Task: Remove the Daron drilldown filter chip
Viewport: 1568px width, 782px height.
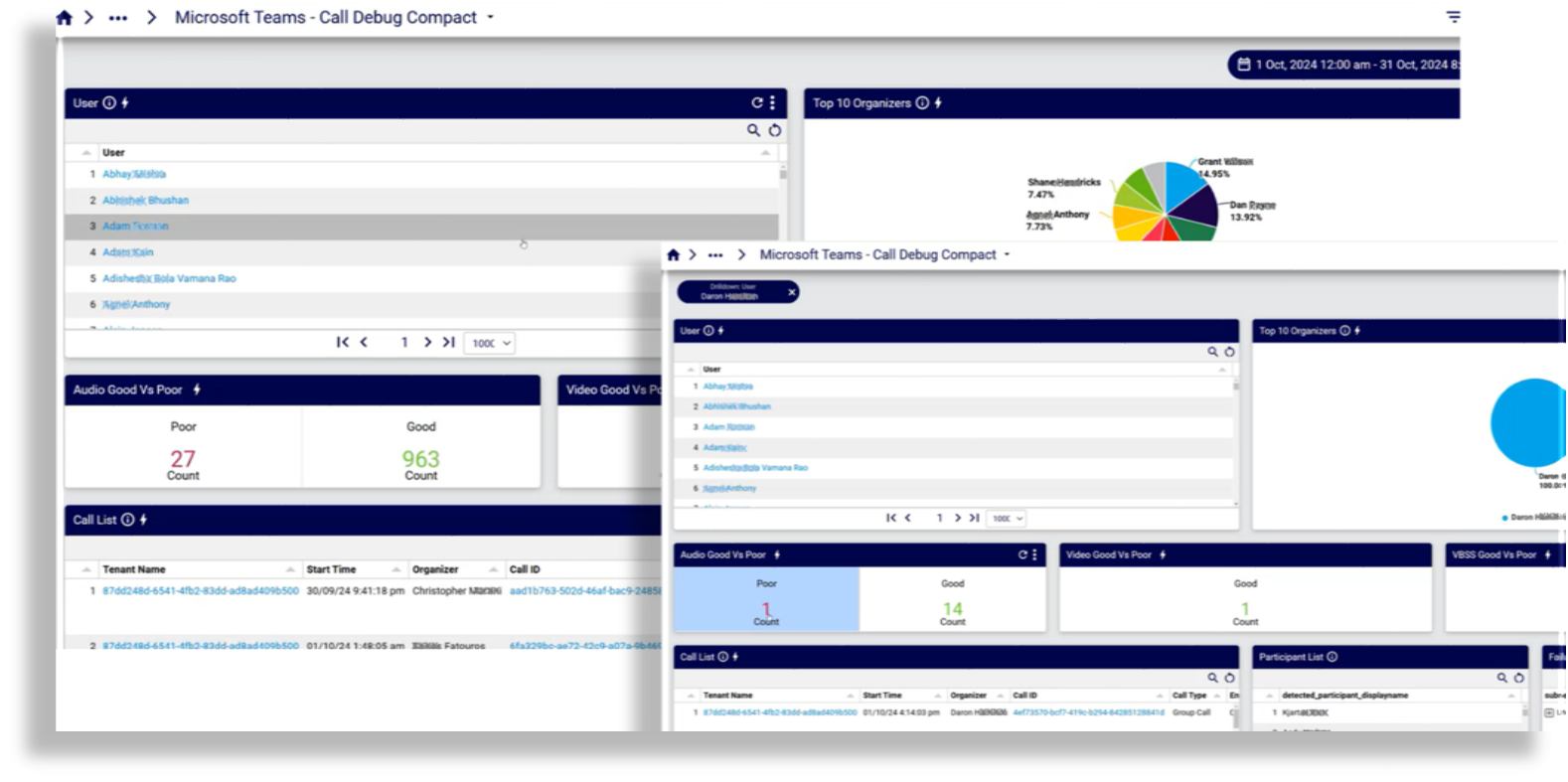Action: (x=792, y=292)
